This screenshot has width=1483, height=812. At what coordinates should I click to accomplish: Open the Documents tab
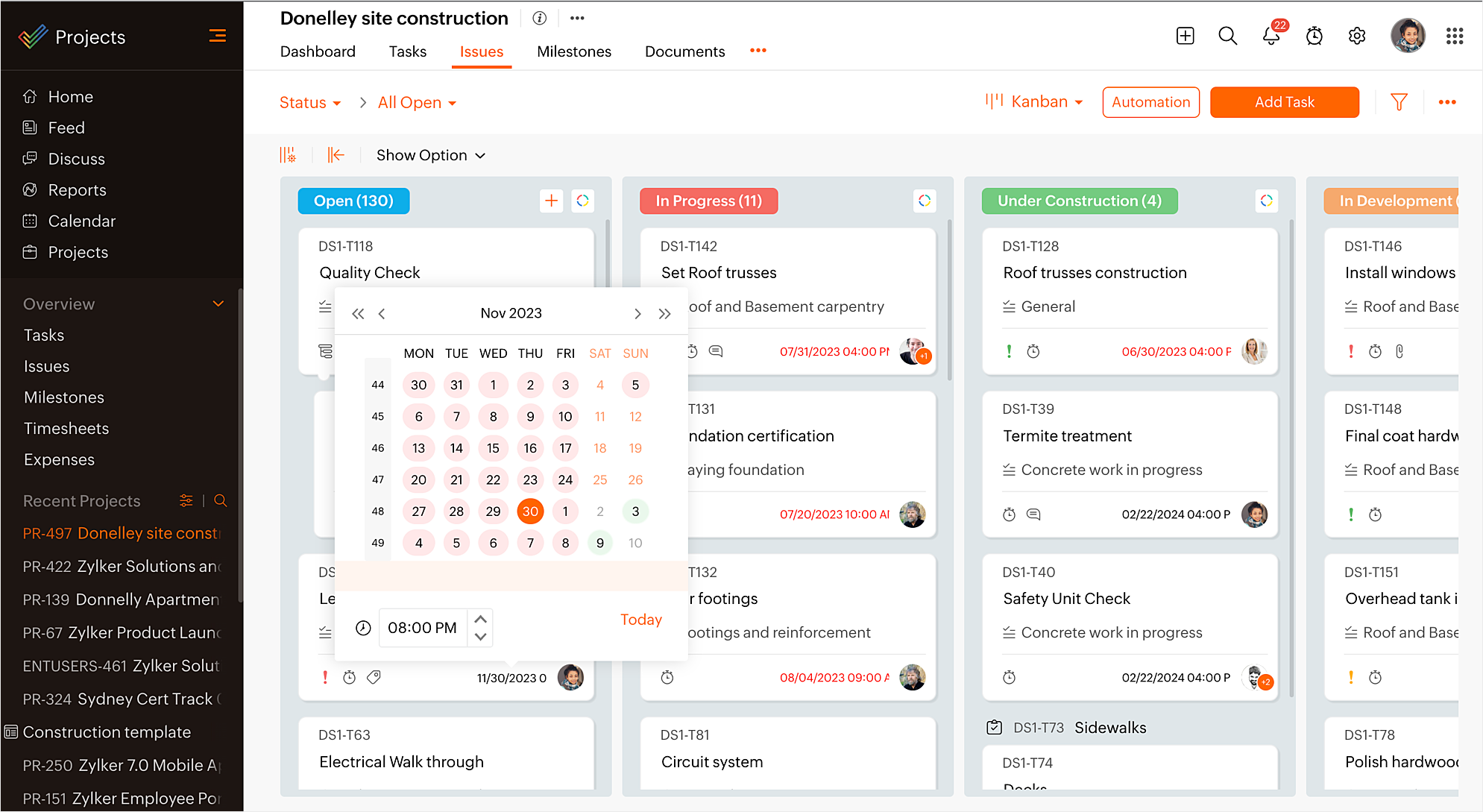(684, 51)
